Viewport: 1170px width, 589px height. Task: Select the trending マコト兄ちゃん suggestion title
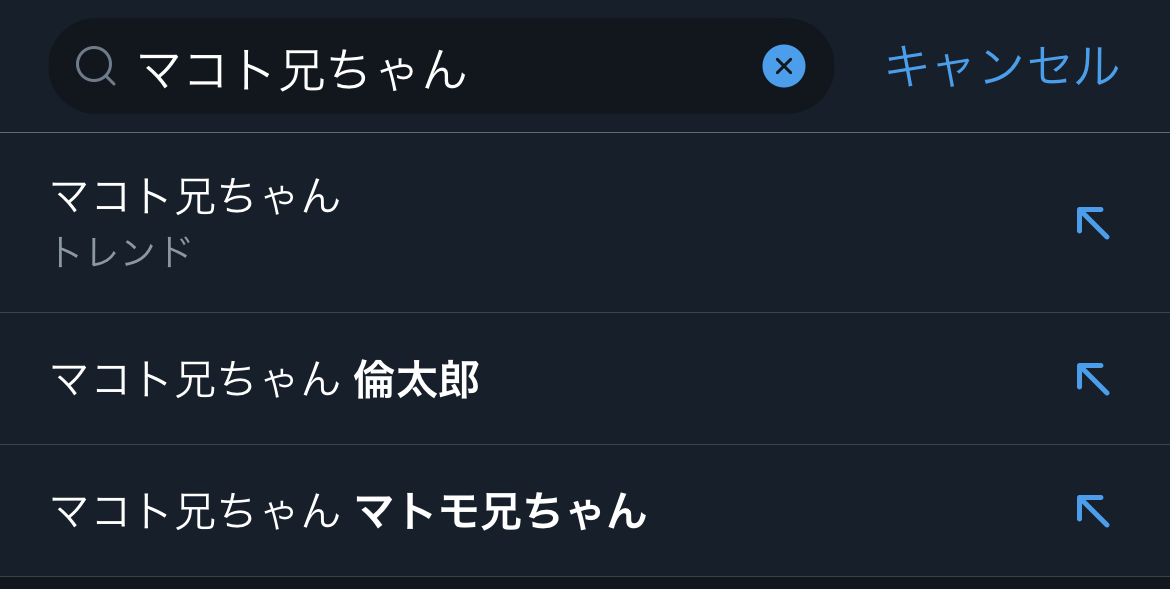[196, 195]
